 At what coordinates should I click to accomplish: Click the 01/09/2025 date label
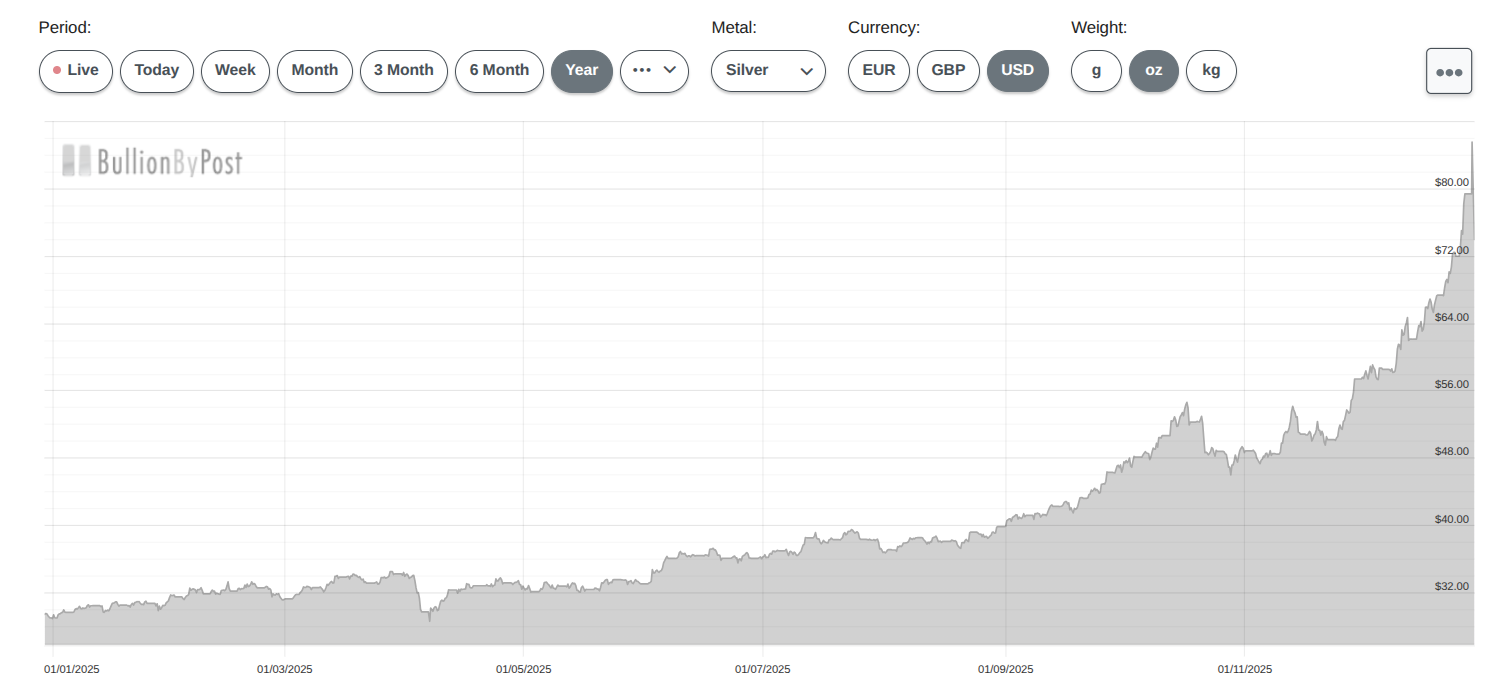(1006, 669)
